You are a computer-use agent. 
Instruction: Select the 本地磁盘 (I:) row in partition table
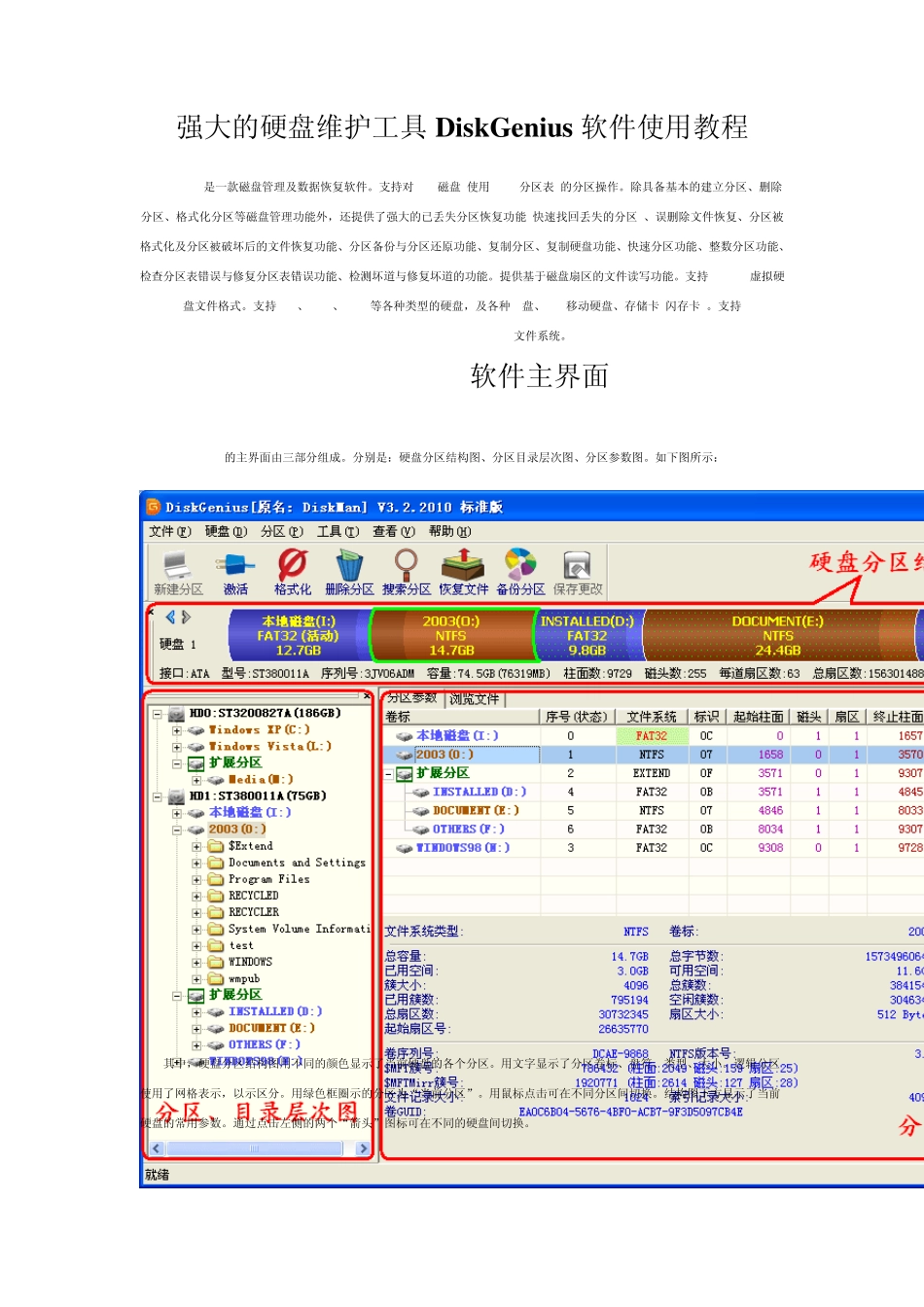654,736
